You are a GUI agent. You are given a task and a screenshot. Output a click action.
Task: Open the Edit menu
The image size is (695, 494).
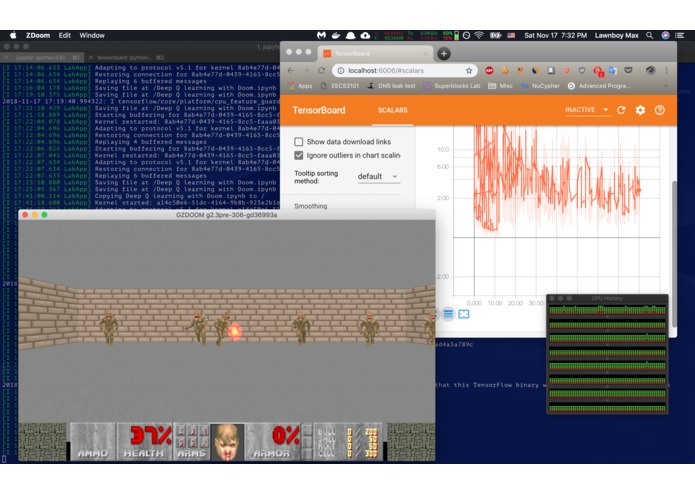click(65, 35)
